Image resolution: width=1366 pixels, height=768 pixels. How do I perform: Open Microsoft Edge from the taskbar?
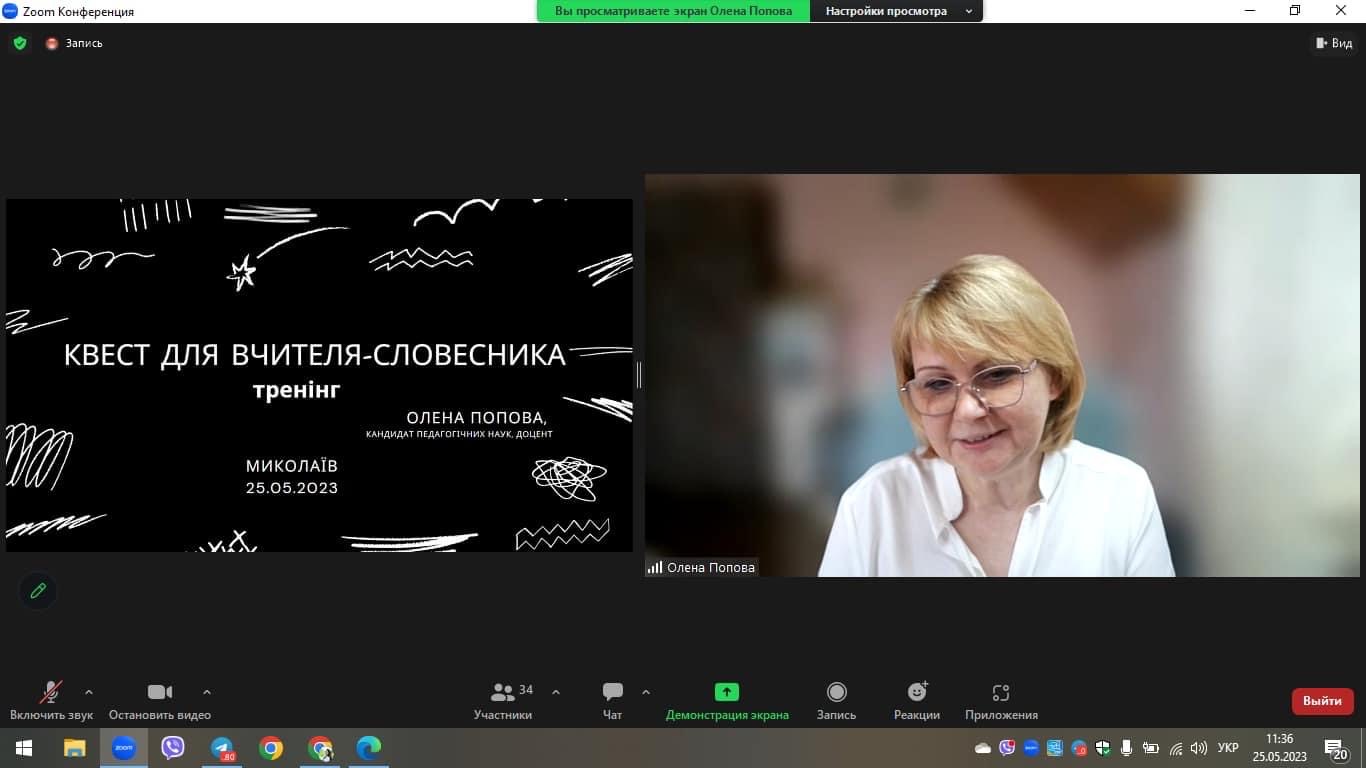click(369, 748)
